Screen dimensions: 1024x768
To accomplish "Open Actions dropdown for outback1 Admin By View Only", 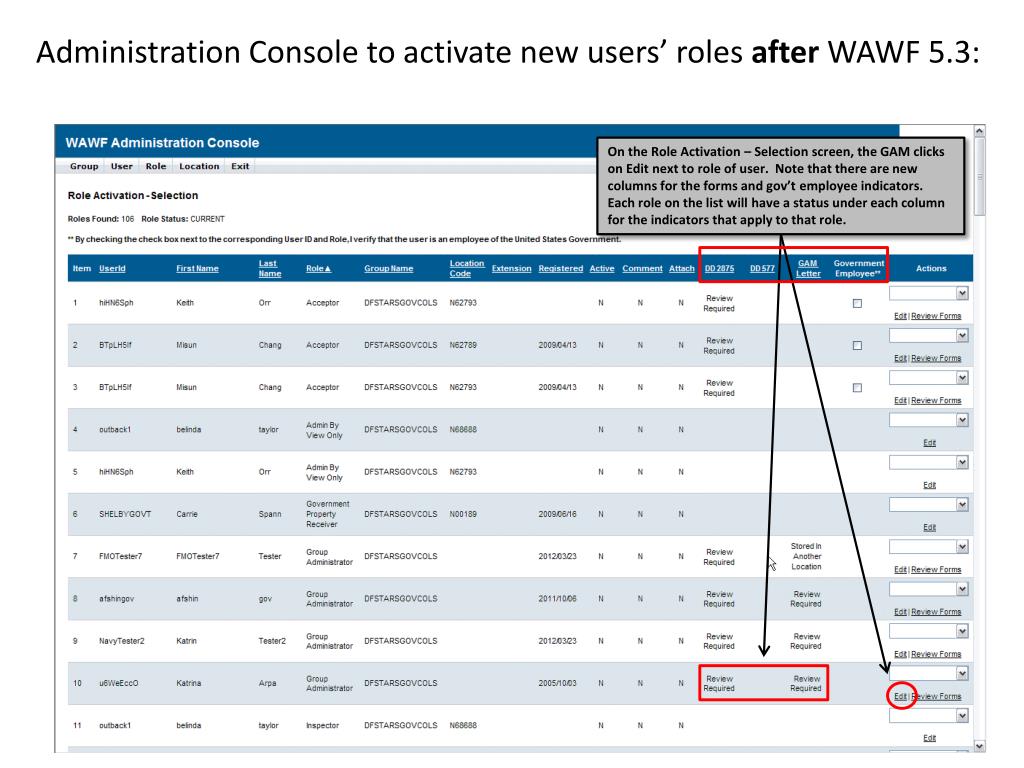I will pyautogui.click(x=928, y=421).
